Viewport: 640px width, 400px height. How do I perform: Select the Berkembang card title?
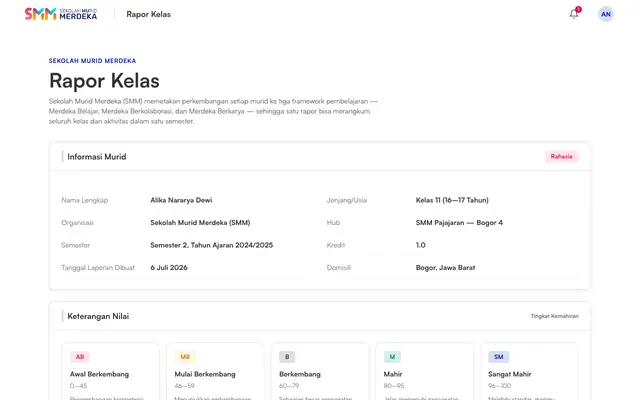300,374
